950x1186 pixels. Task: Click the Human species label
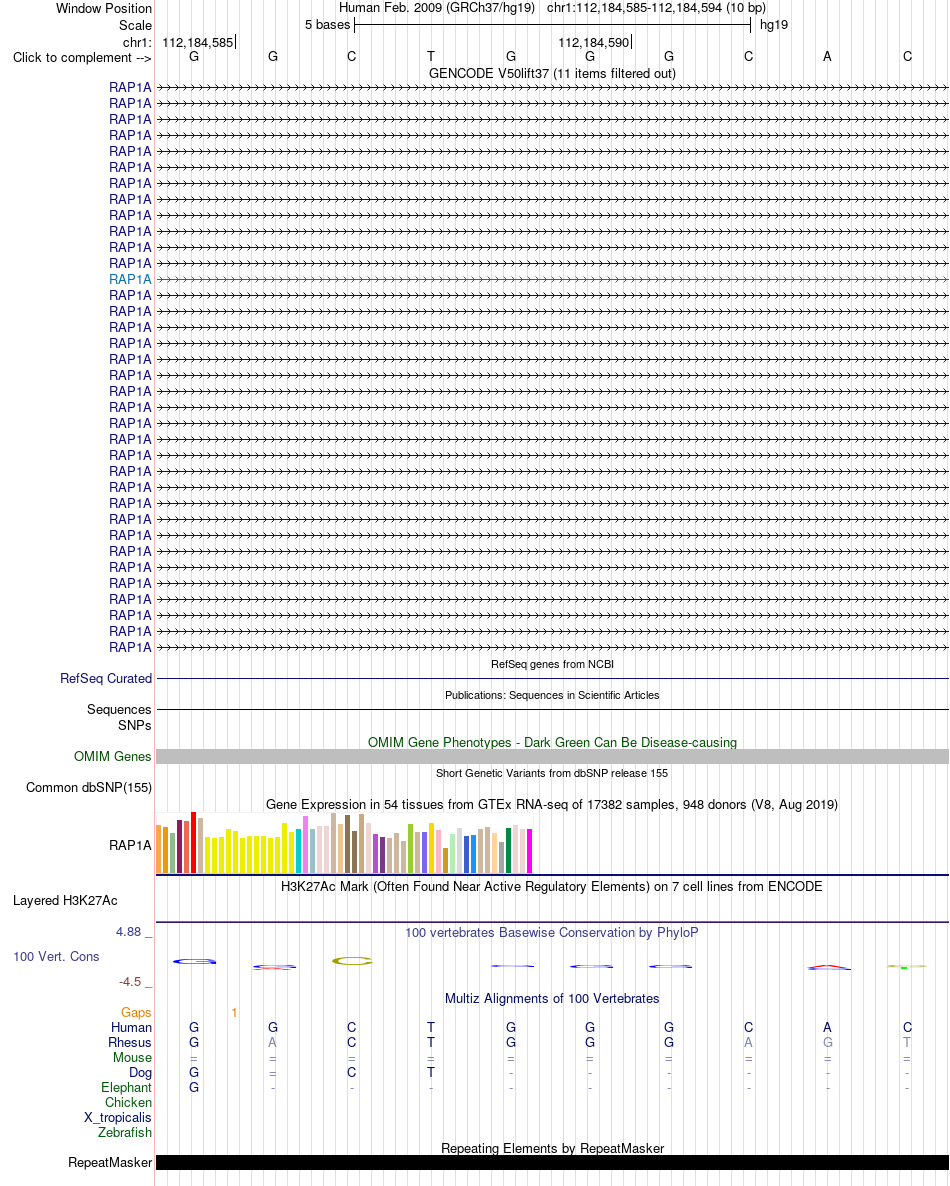pos(131,1027)
